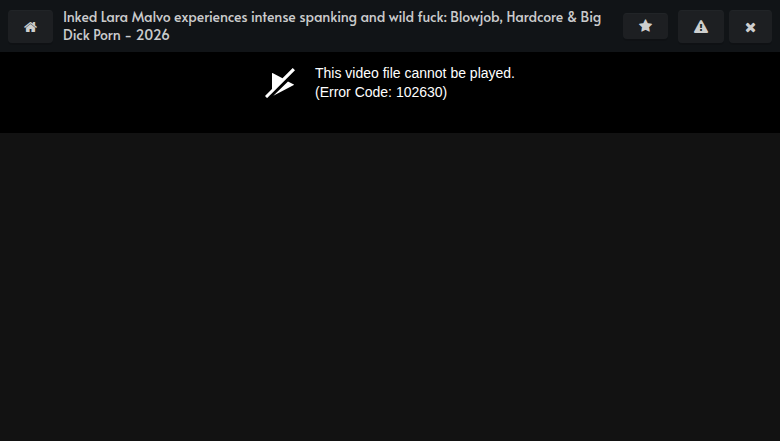The image size is (780, 441).
Task: Add this video to favorites with star
Action: [645, 26]
